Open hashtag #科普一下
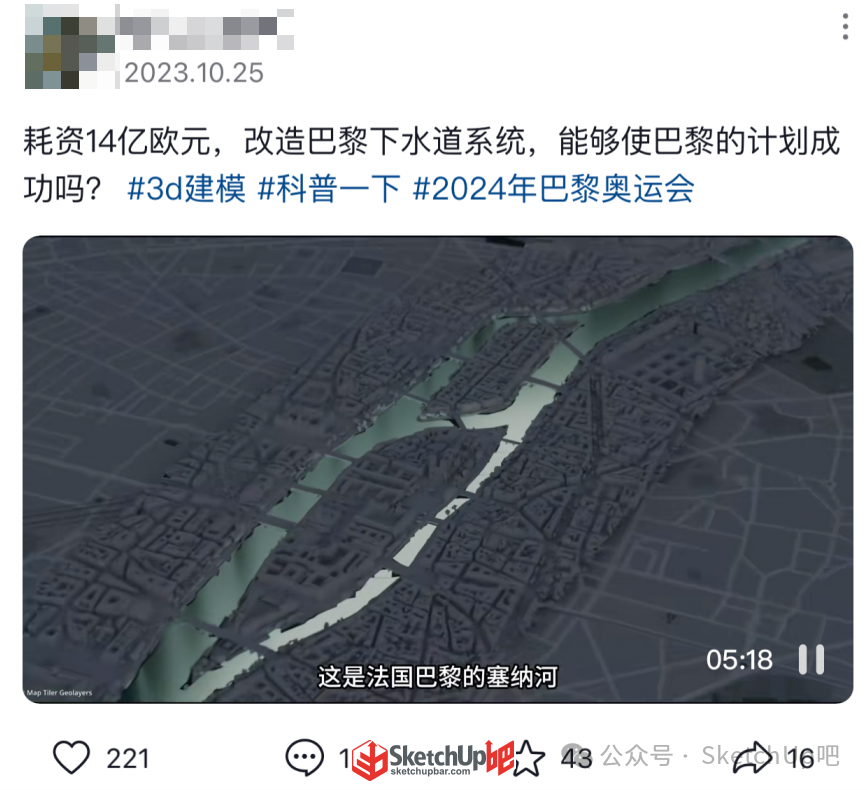 tap(329, 189)
